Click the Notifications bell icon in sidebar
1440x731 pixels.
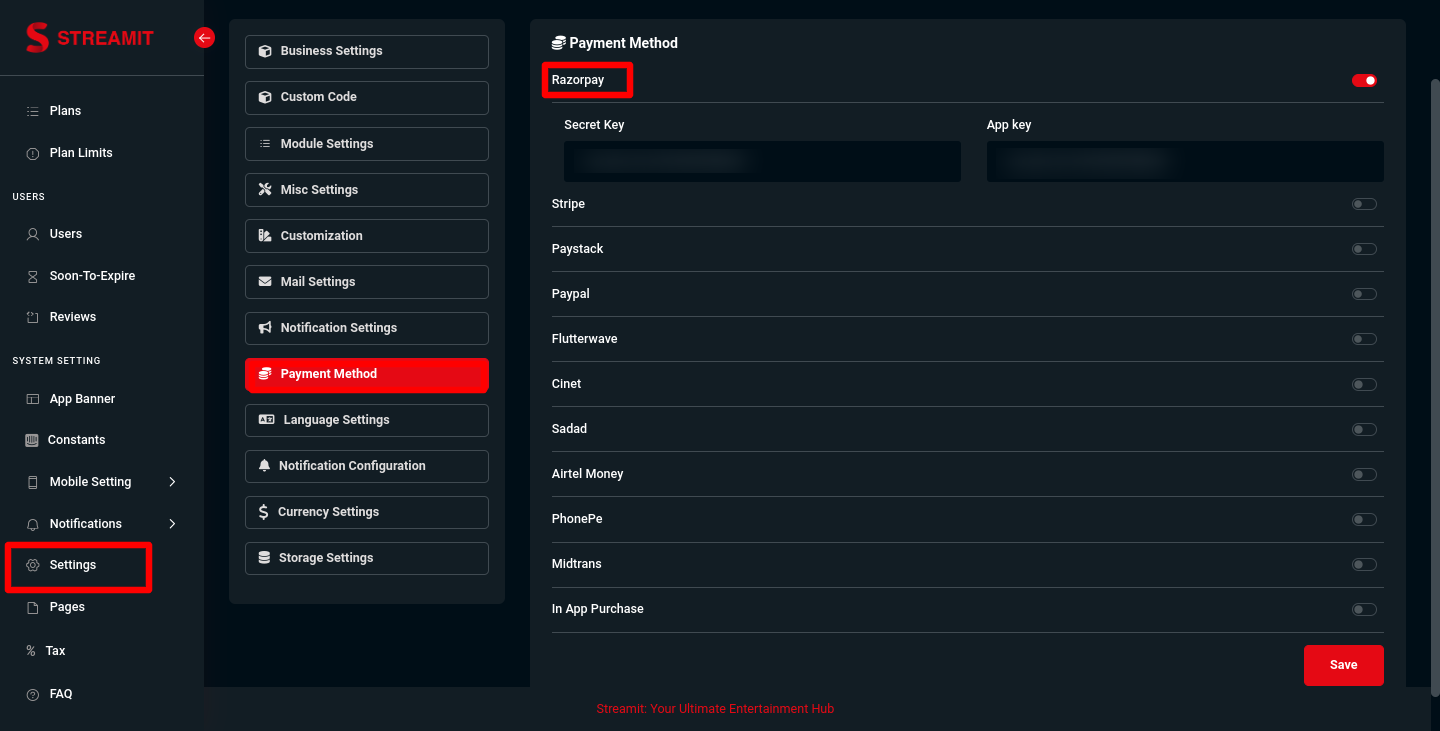[x=32, y=524]
